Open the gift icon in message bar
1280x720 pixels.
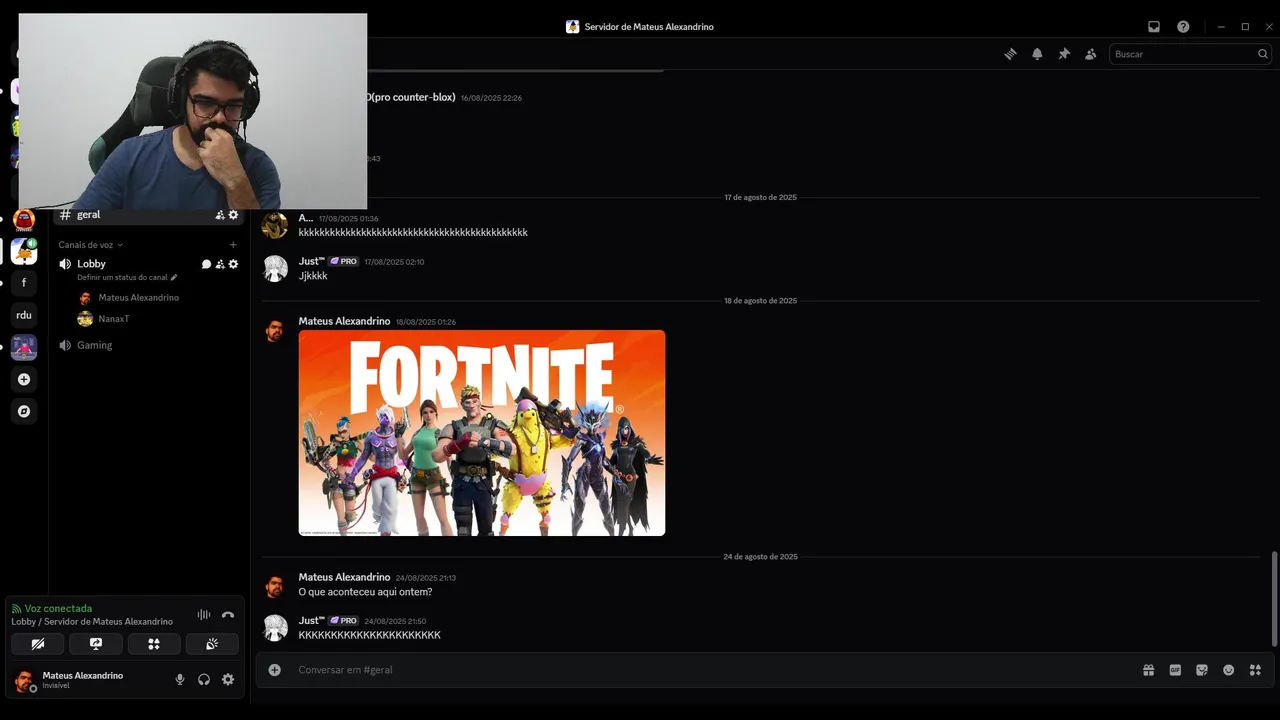point(1149,670)
